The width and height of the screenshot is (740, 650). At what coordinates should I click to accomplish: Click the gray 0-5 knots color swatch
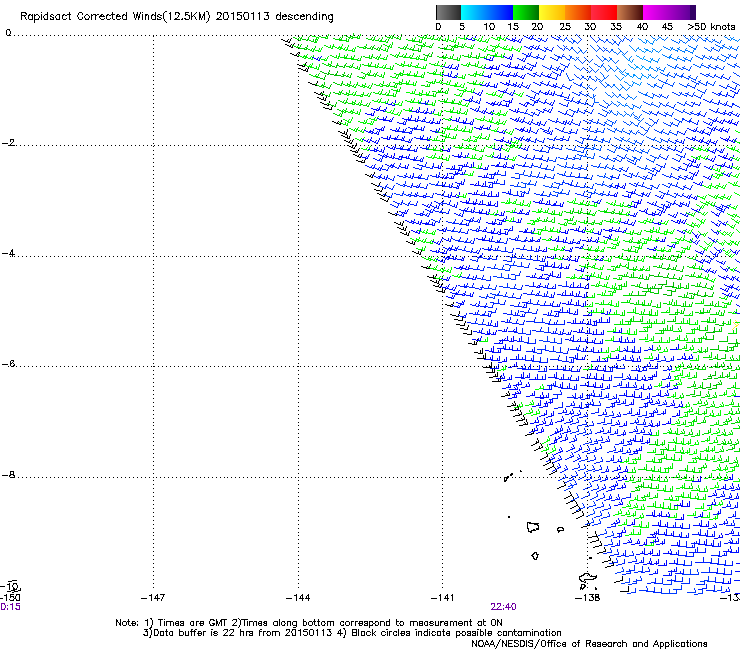pos(448,12)
